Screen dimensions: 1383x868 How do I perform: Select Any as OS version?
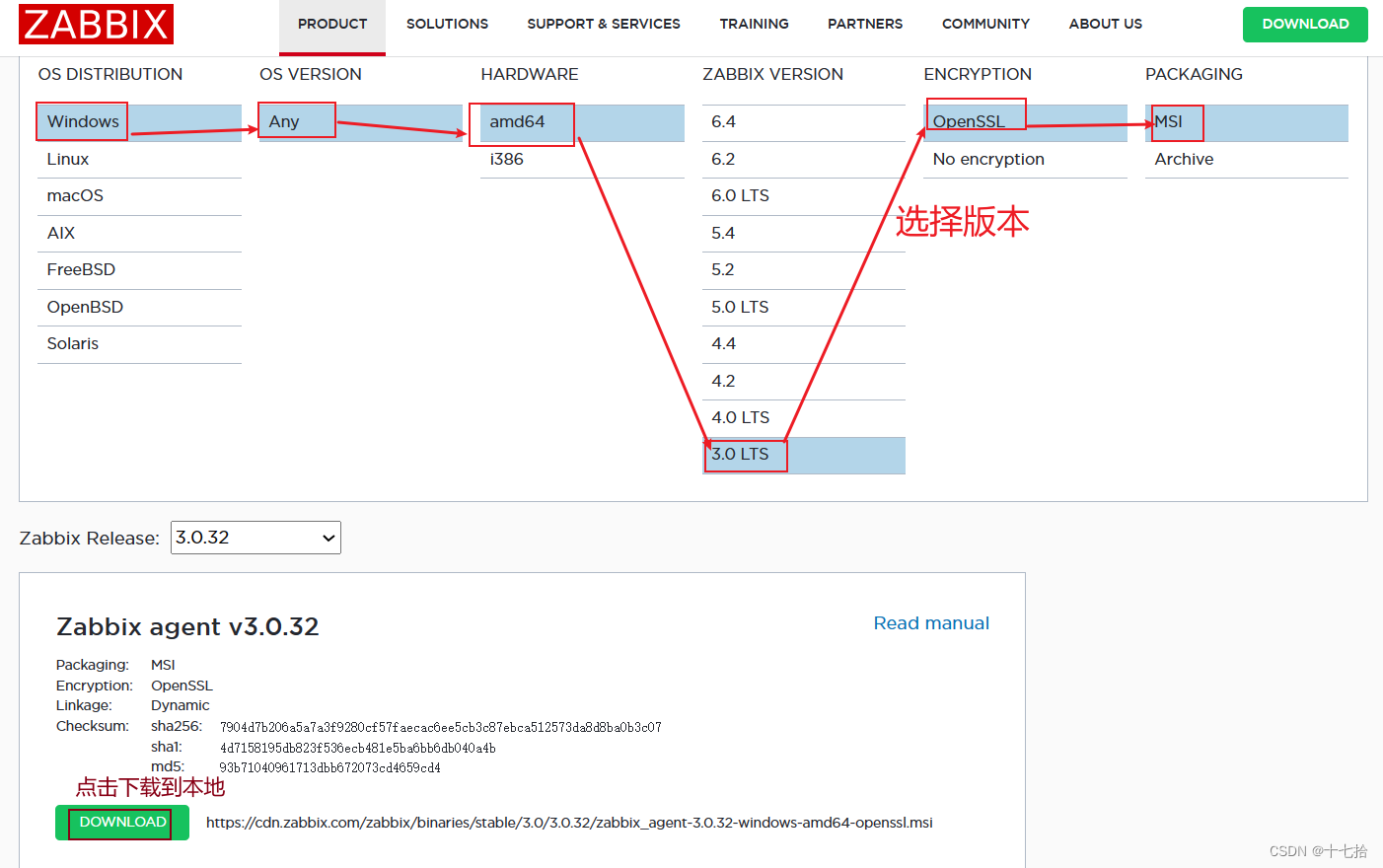[361, 122]
